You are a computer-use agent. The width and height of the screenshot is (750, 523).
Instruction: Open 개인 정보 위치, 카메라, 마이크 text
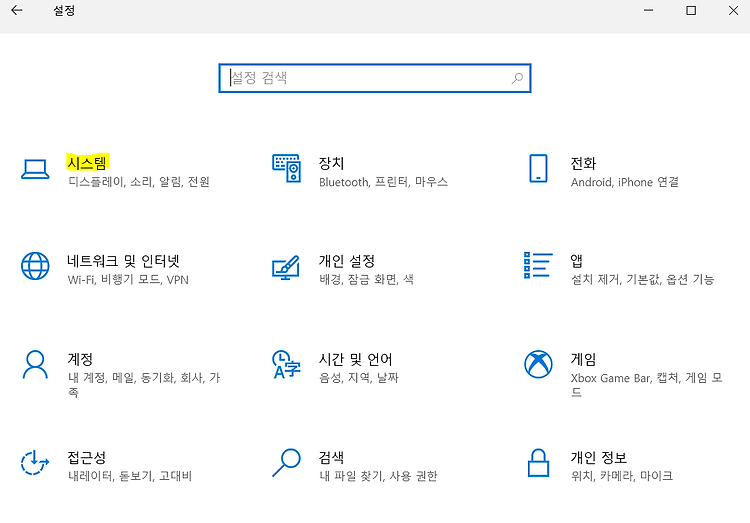621,476
